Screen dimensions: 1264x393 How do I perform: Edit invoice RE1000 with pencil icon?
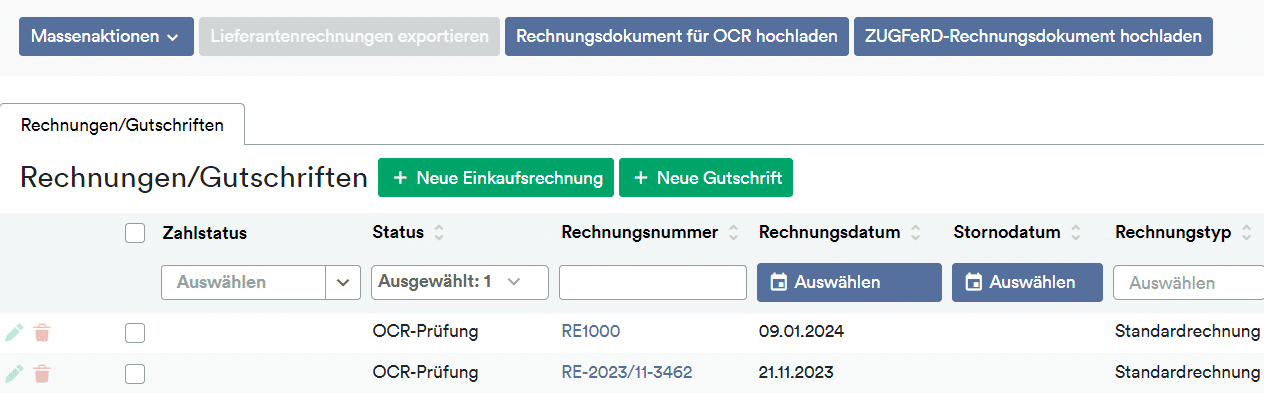(x=14, y=333)
